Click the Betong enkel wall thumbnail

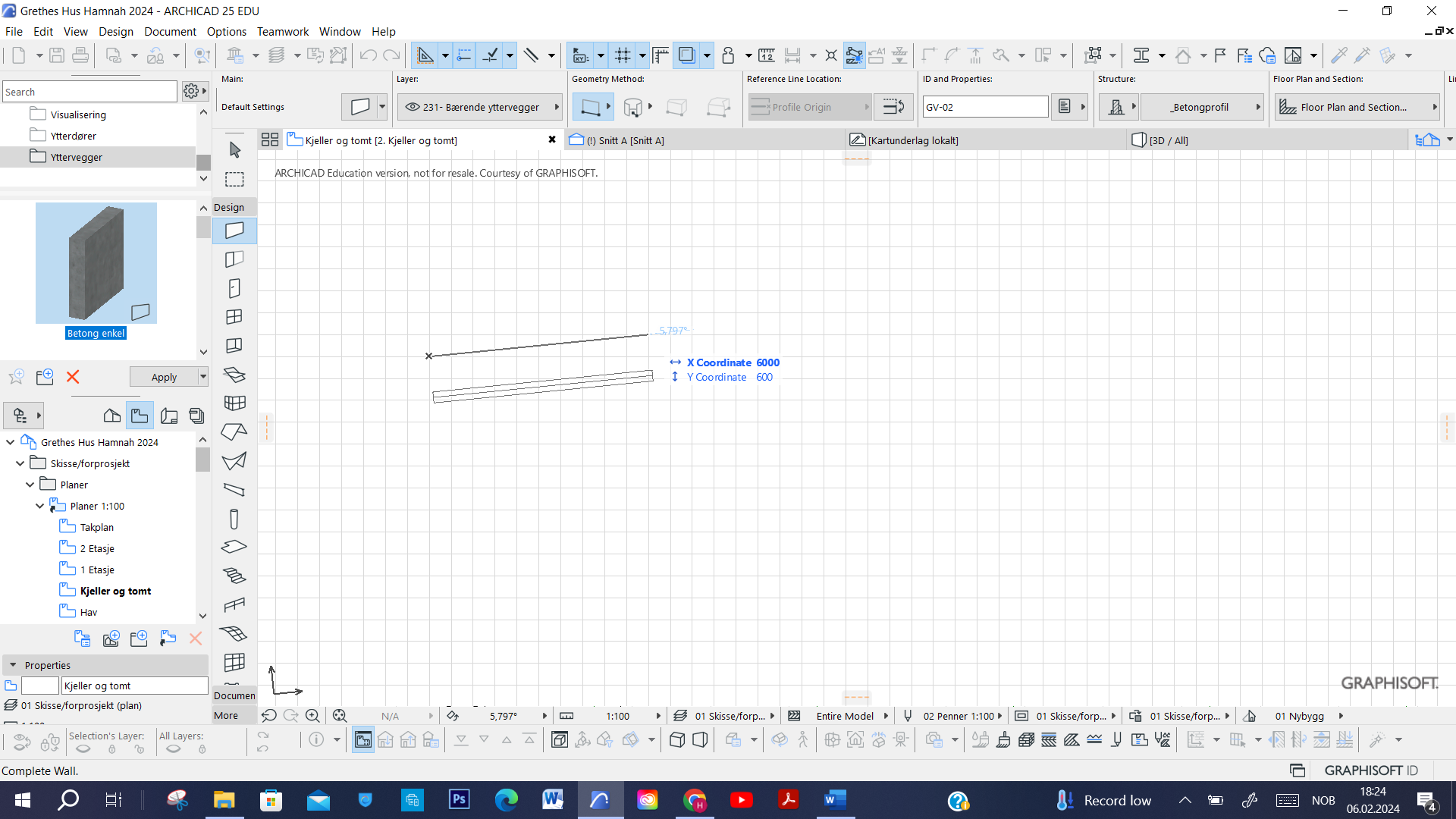tap(96, 263)
